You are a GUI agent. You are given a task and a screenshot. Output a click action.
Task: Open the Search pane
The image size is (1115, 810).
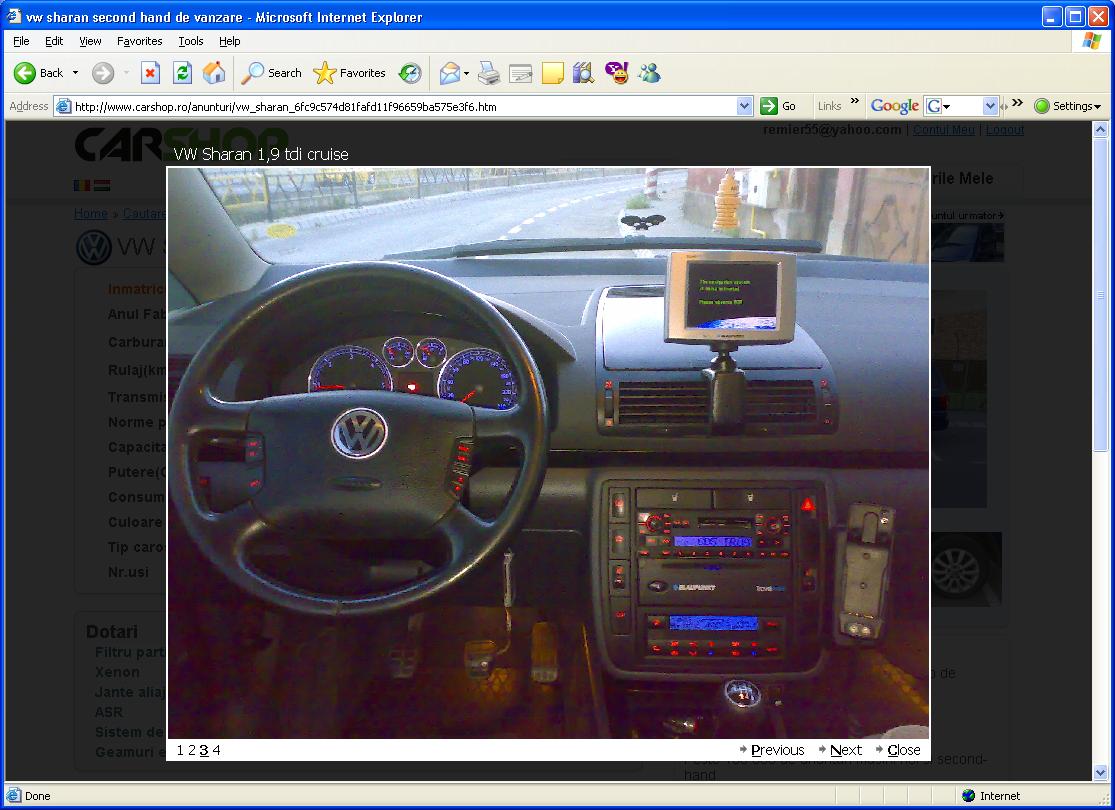click(272, 73)
